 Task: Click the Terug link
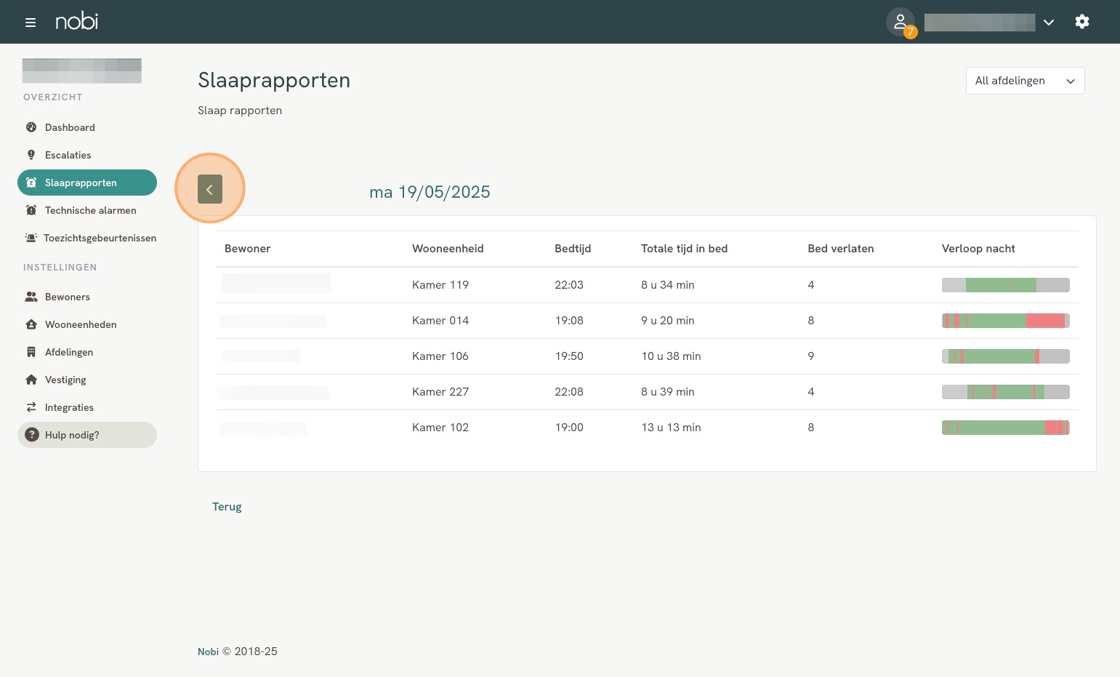point(227,507)
